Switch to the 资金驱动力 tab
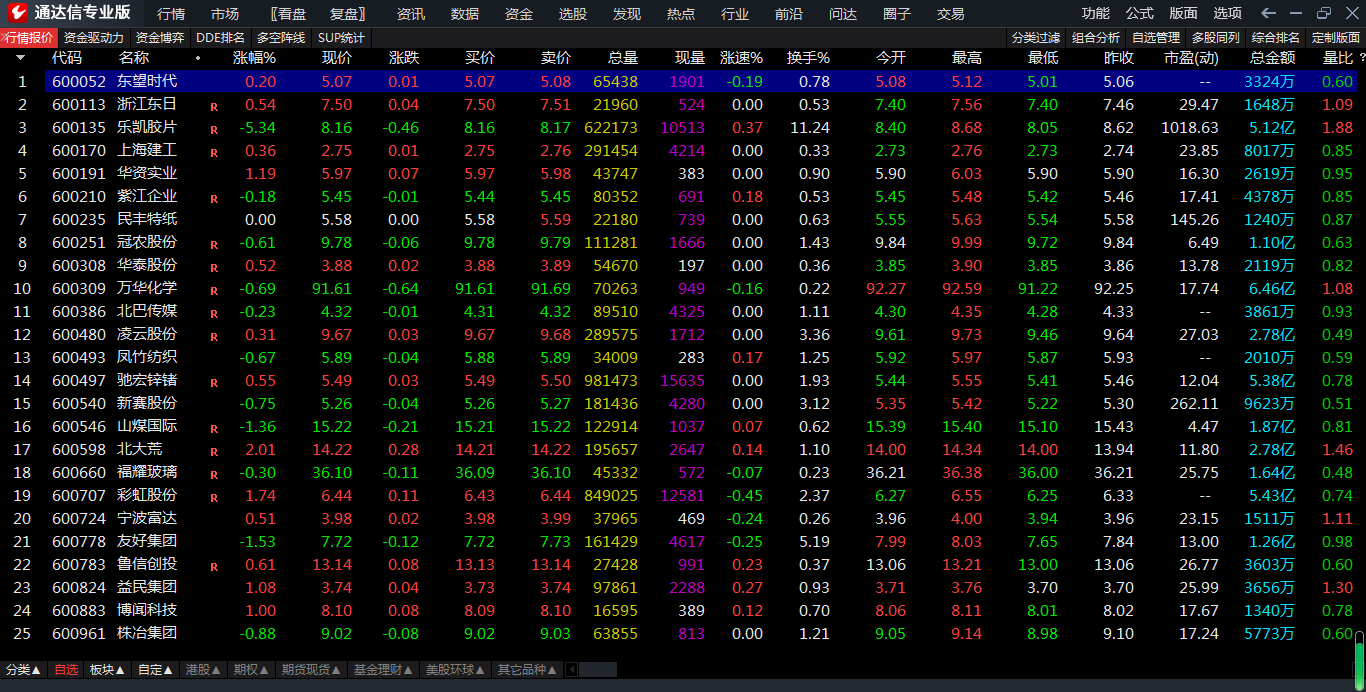 [x=94, y=38]
